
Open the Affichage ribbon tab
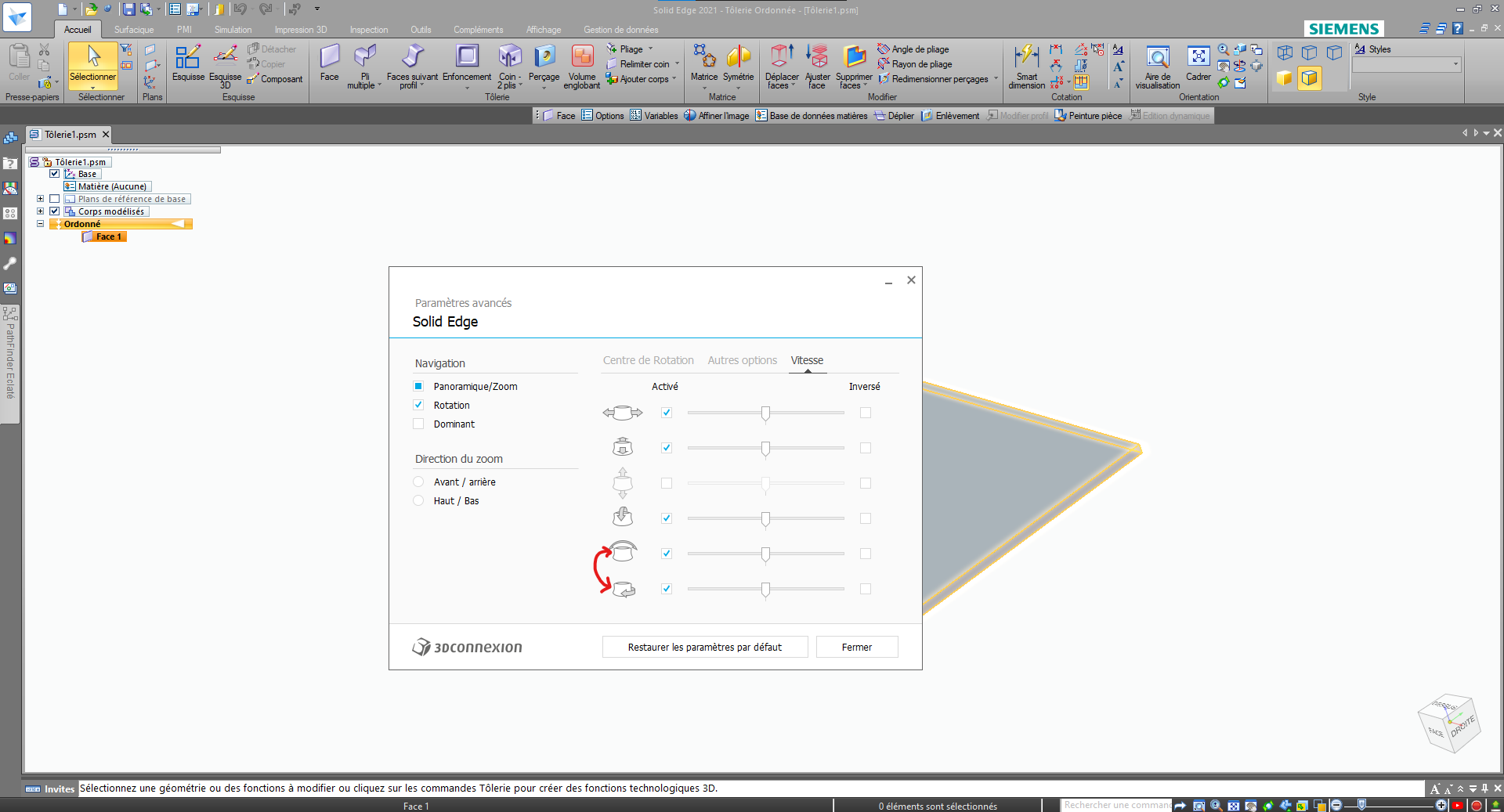[544, 30]
